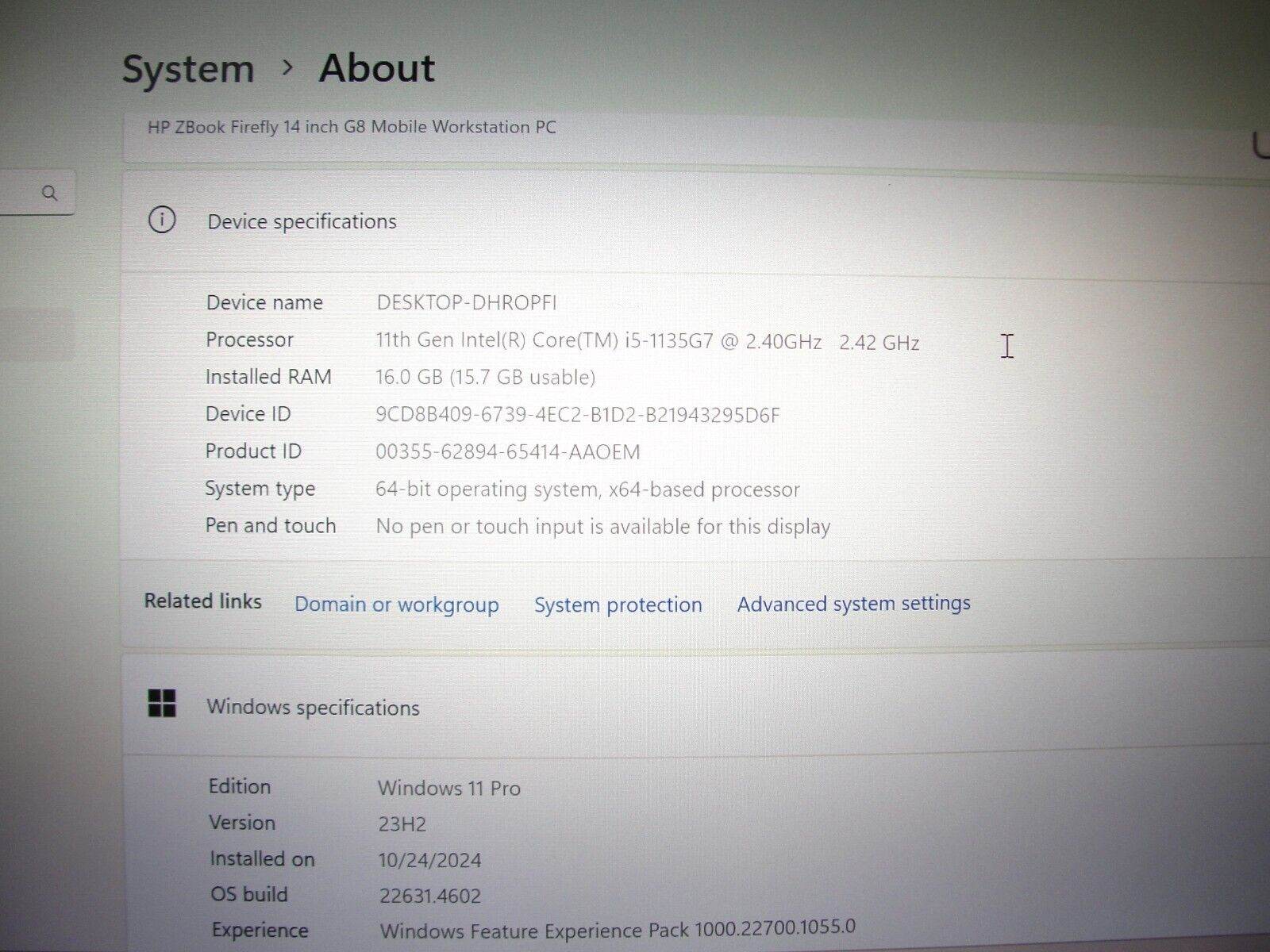
Task: Open Advanced system settings
Action: (x=852, y=604)
